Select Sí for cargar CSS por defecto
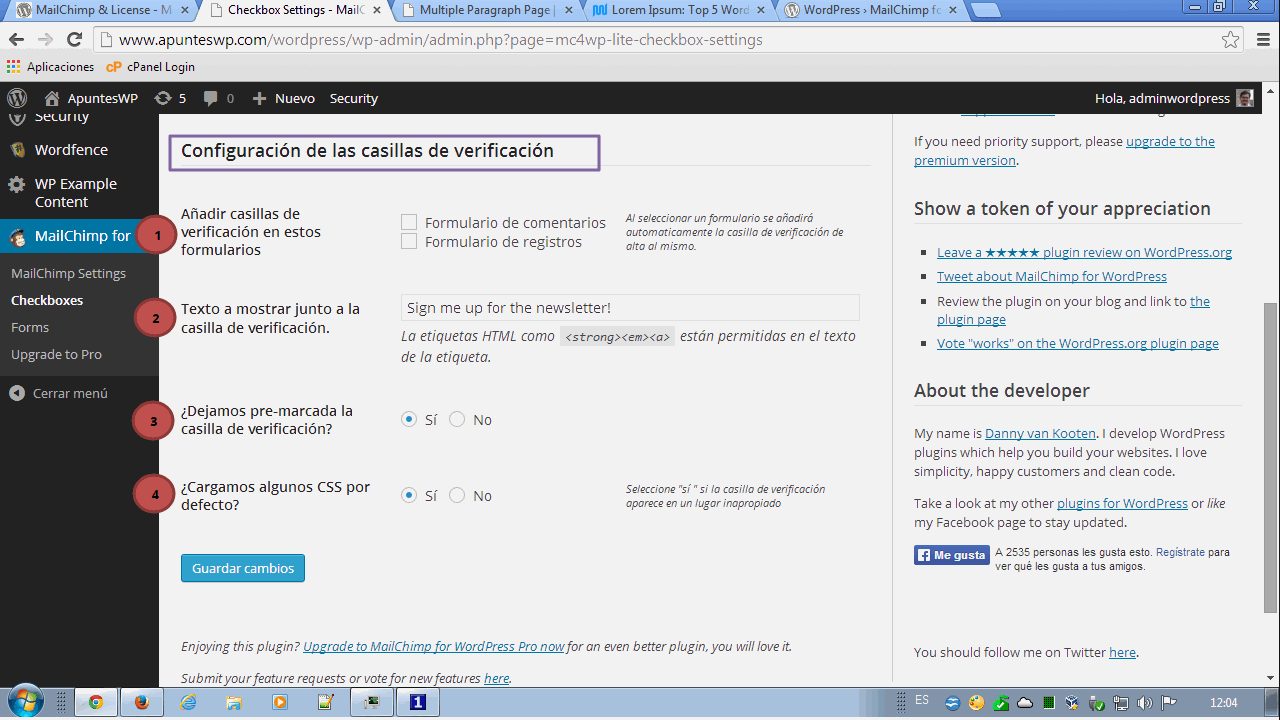This screenshot has width=1280, height=720. pyautogui.click(x=409, y=495)
